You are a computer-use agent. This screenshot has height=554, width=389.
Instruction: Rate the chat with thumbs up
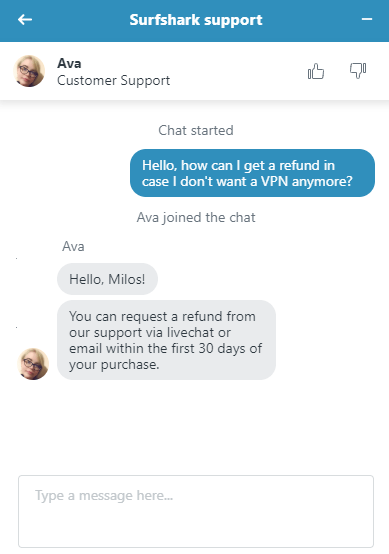click(x=316, y=71)
